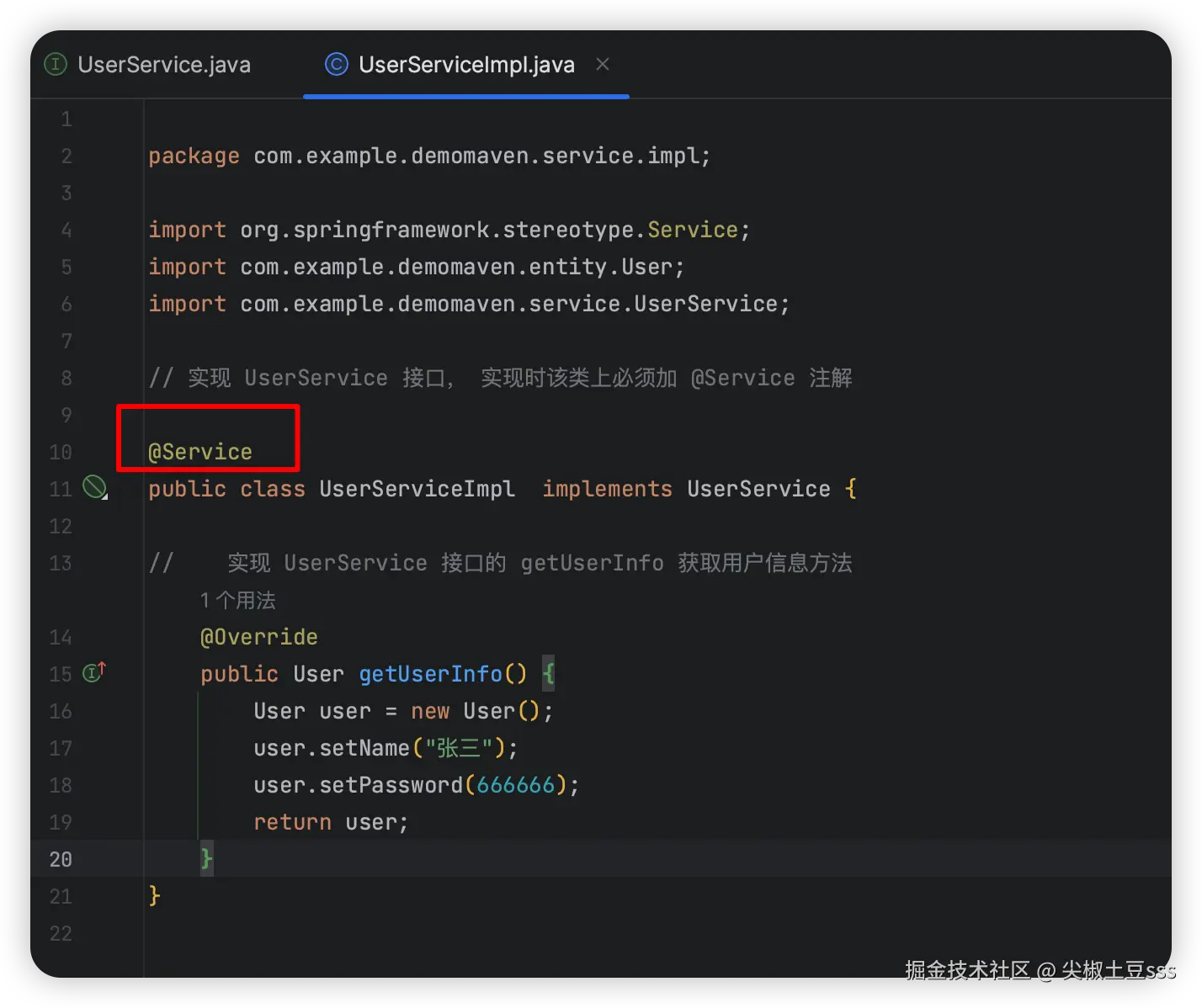This screenshot has height=1008, width=1202.
Task: Click the UserServiceImpl class name
Action: [x=417, y=489]
